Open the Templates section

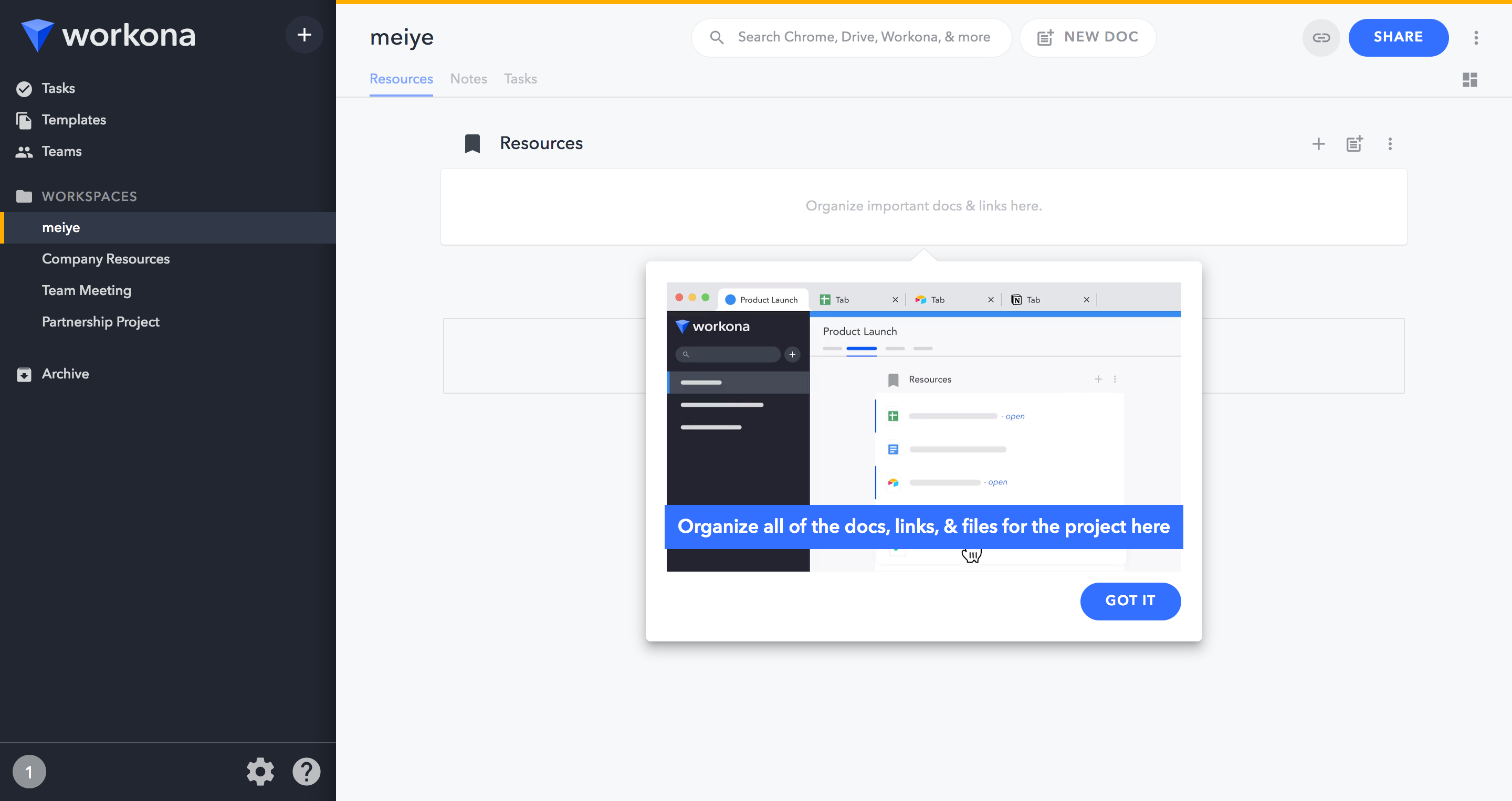click(x=73, y=120)
